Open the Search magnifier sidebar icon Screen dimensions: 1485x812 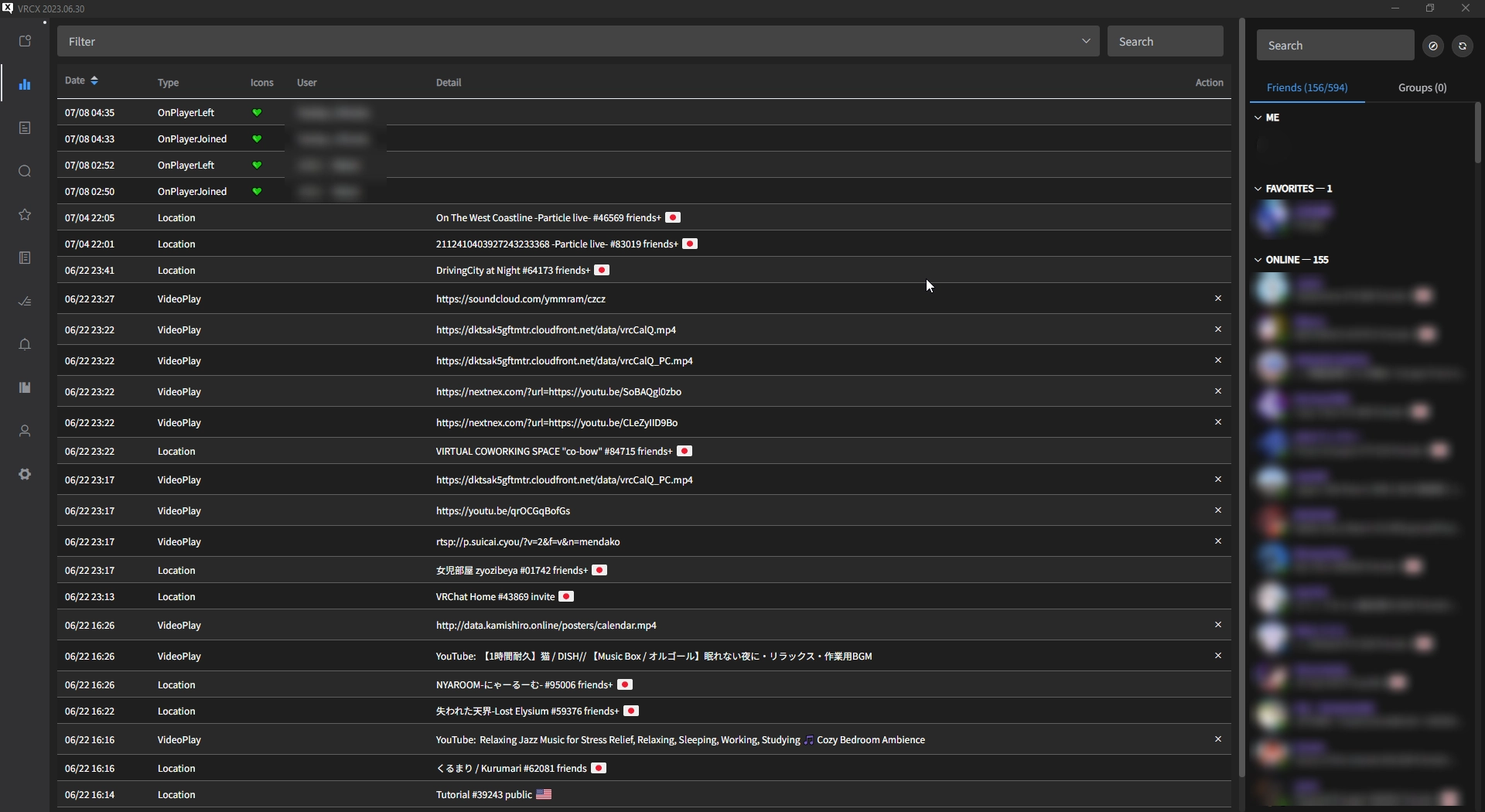[25, 171]
